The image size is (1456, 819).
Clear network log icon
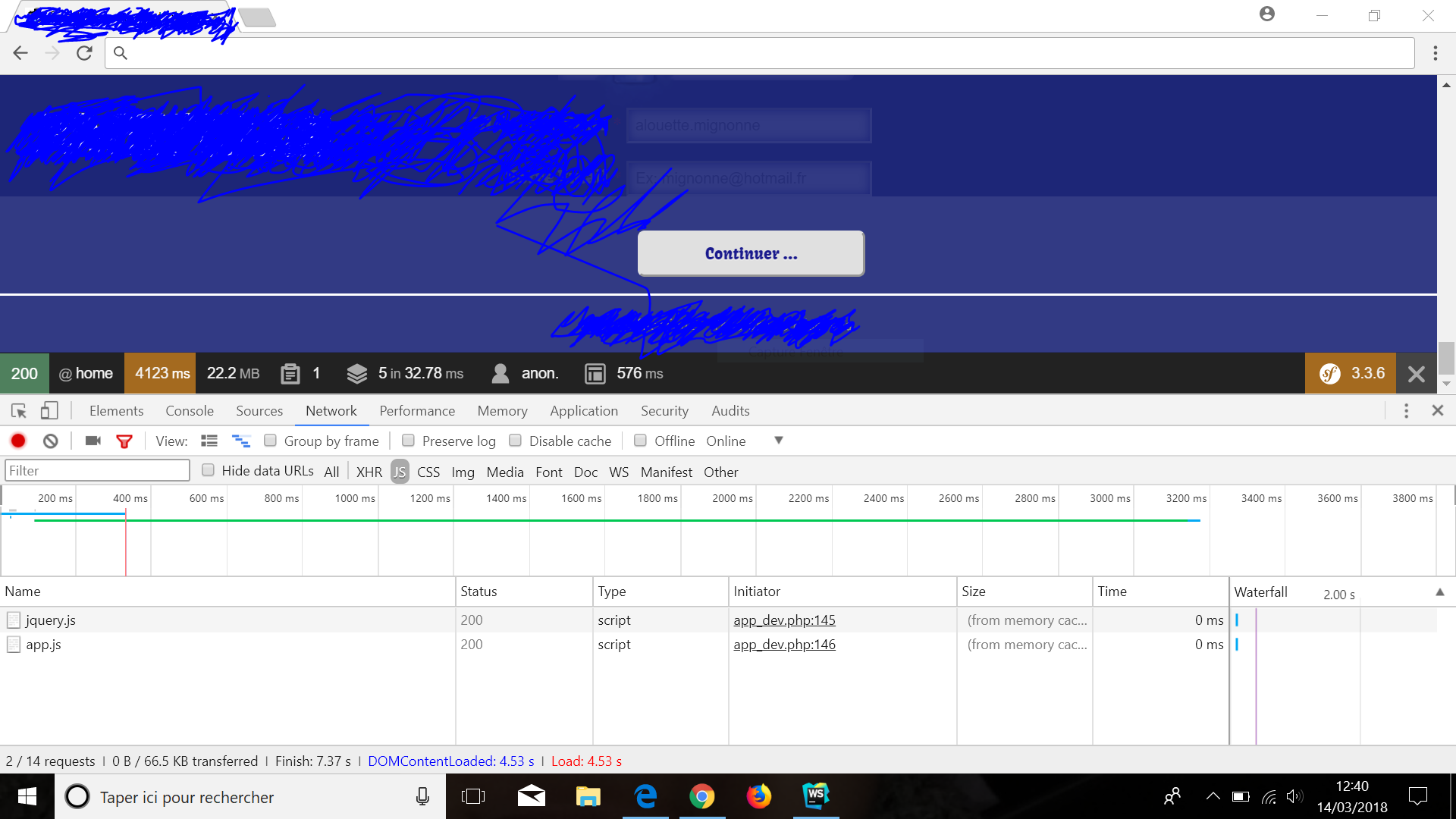click(x=50, y=441)
